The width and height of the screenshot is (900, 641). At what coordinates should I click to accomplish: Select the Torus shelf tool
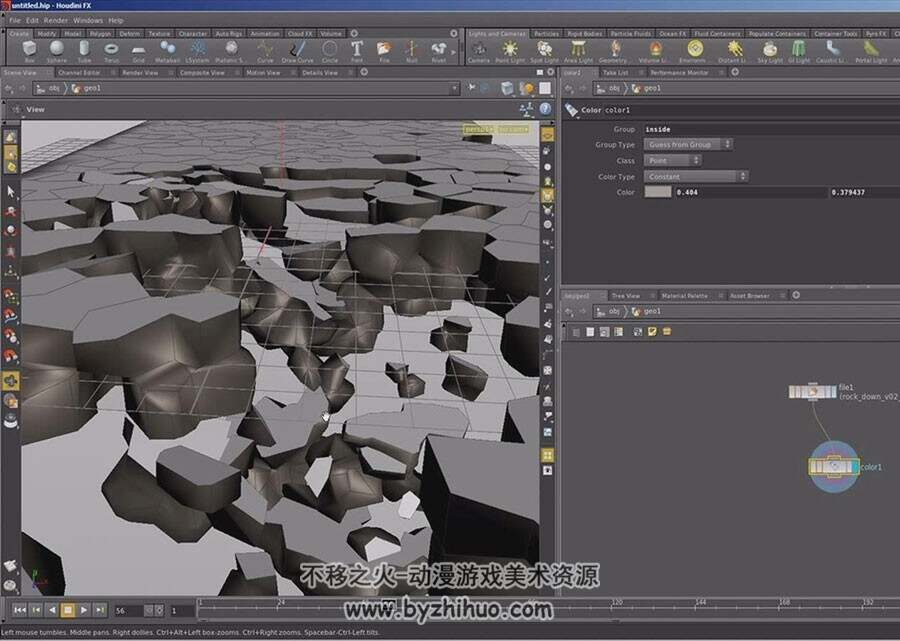click(x=111, y=51)
